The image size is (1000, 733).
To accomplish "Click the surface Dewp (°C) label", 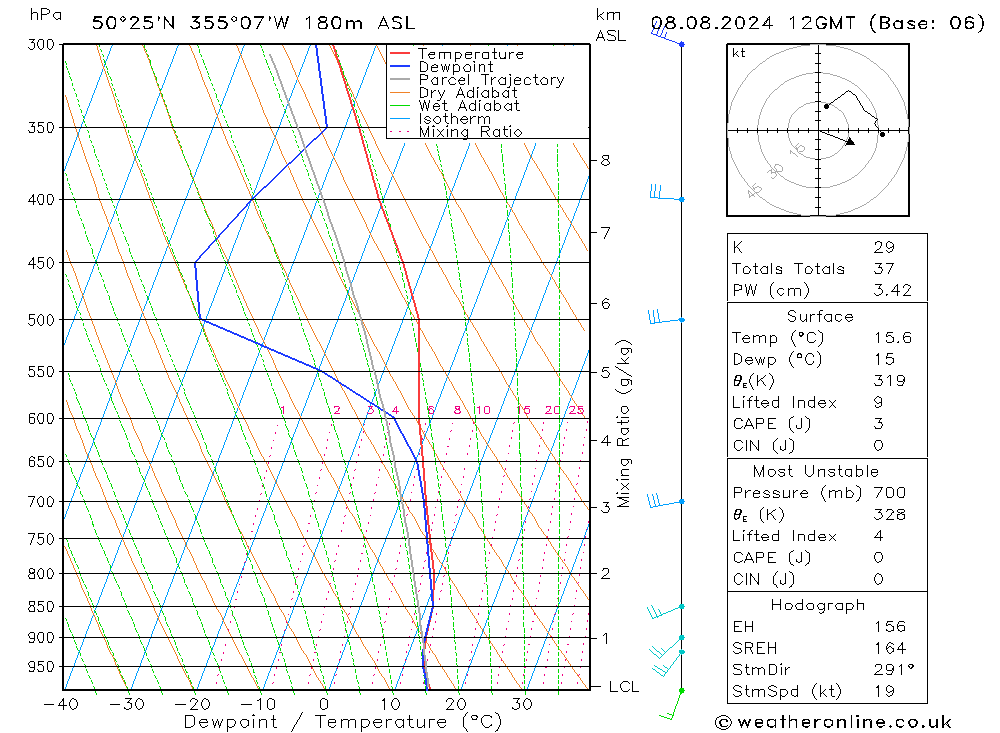I will (x=778, y=359).
